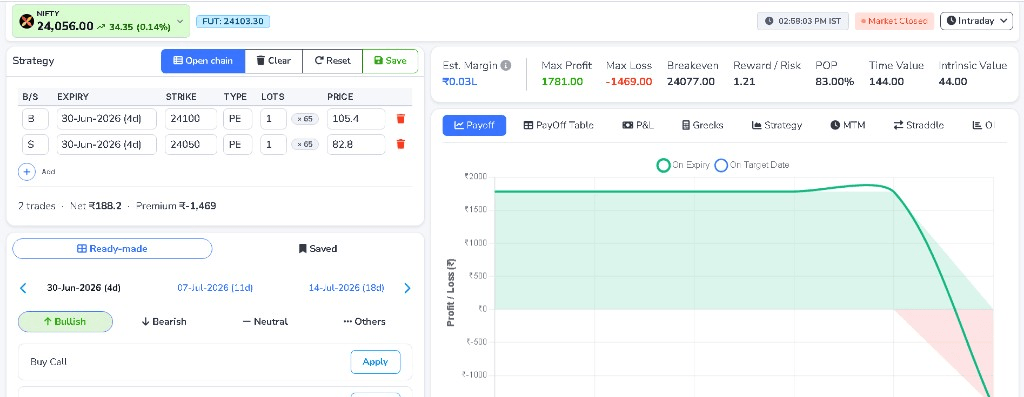Edit lots field of the 24050 leg
The image size is (1024, 397).
click(x=273, y=144)
